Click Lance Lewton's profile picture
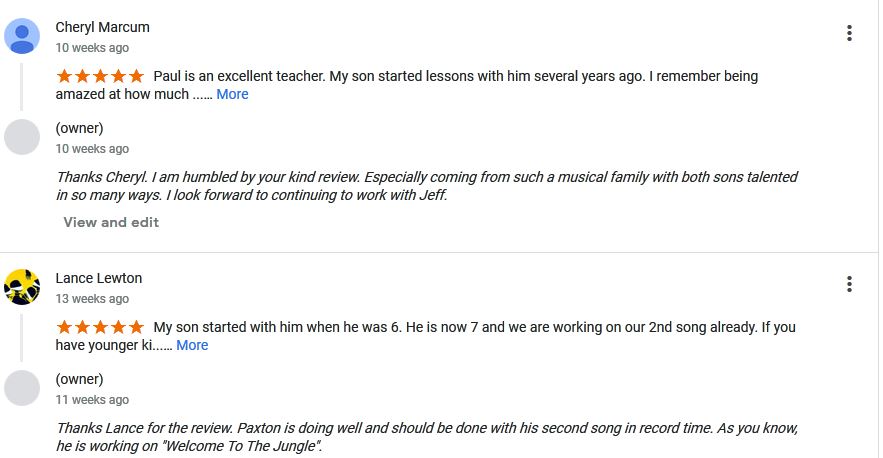Screen dimensions: 883x458 click(x=22, y=287)
